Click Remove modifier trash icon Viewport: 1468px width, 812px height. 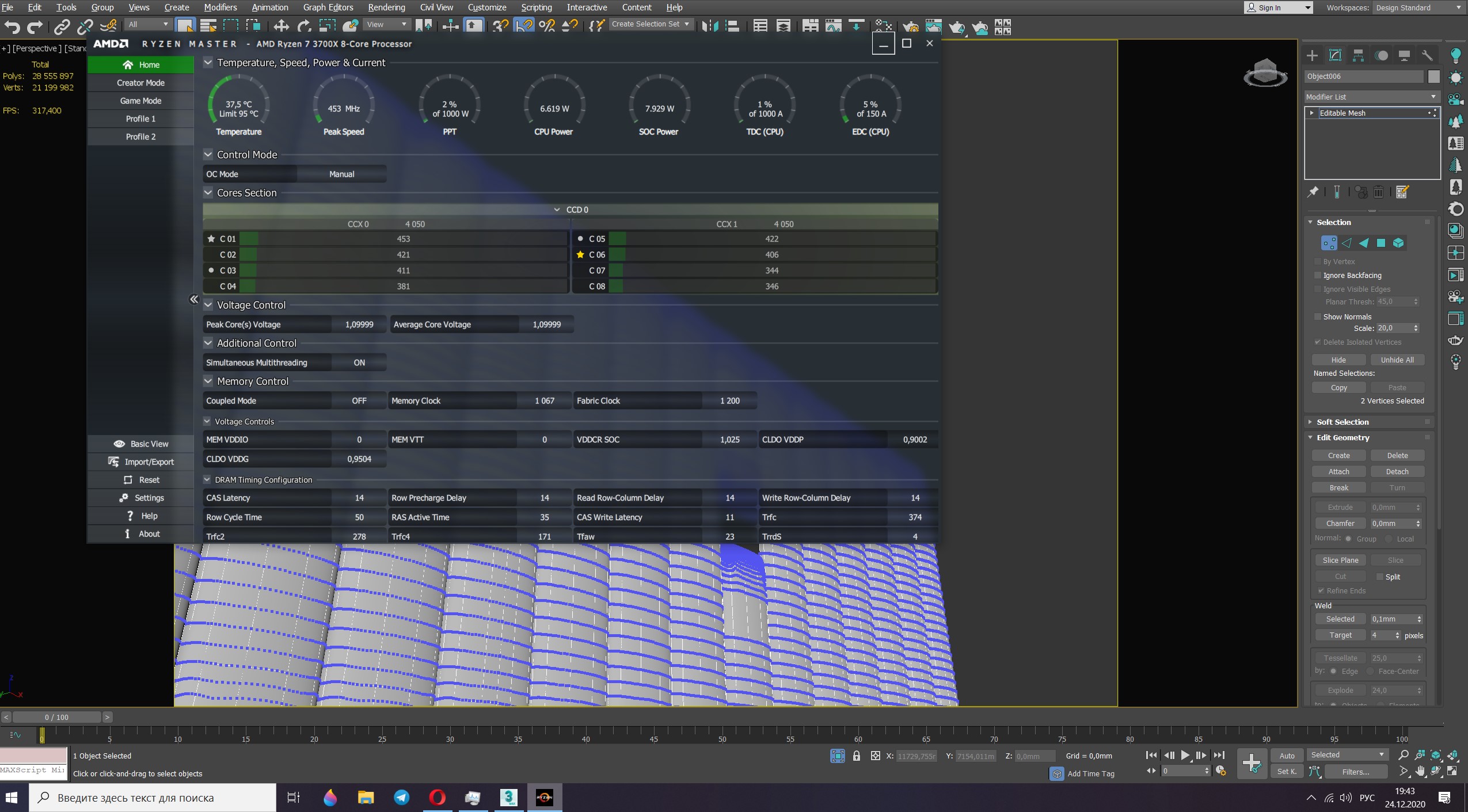[x=1378, y=192]
